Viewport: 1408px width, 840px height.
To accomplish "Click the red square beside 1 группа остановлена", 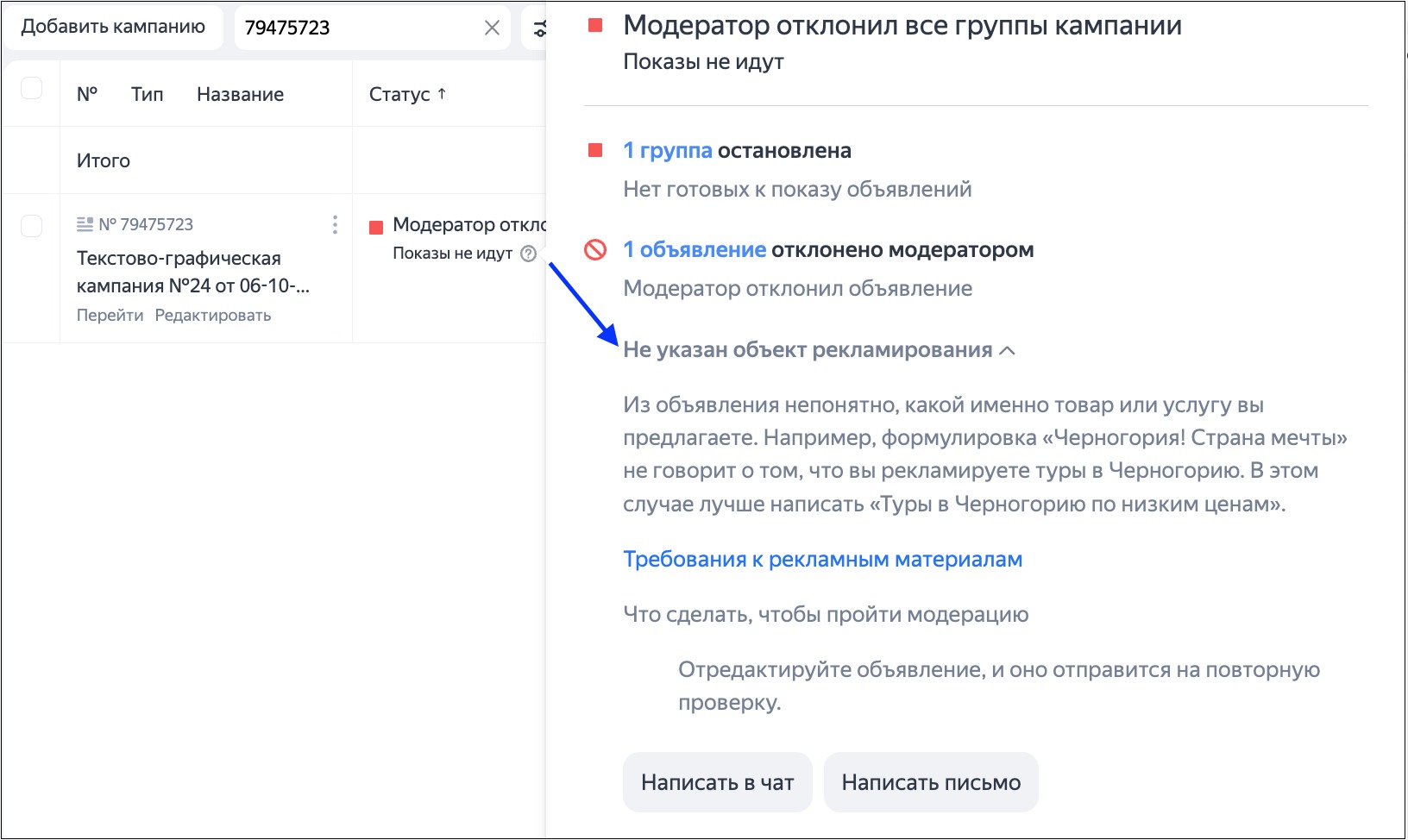I will pos(595,150).
